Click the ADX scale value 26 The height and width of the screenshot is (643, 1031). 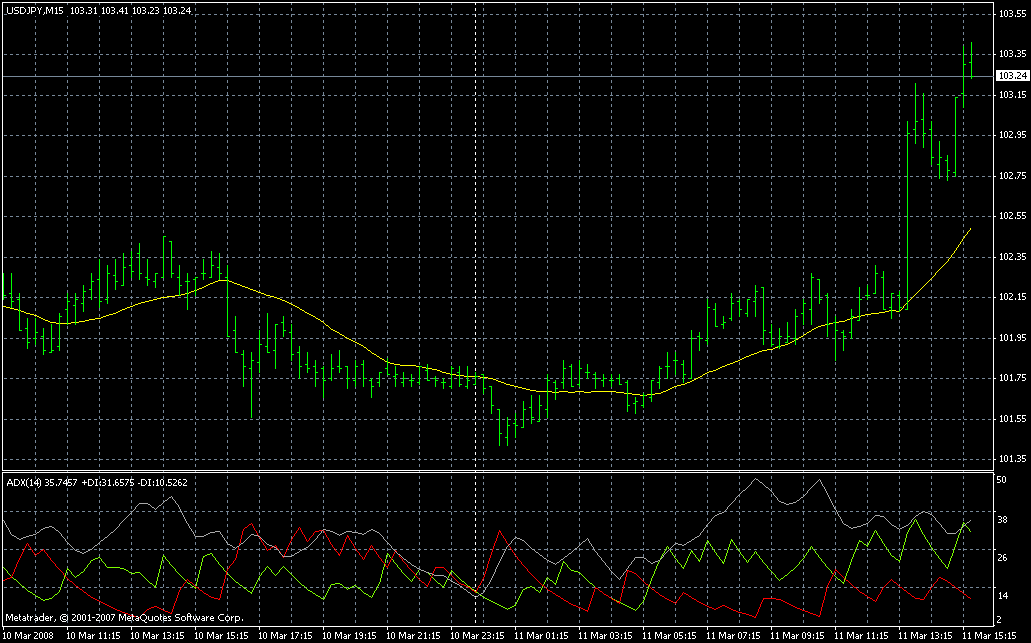click(1002, 557)
